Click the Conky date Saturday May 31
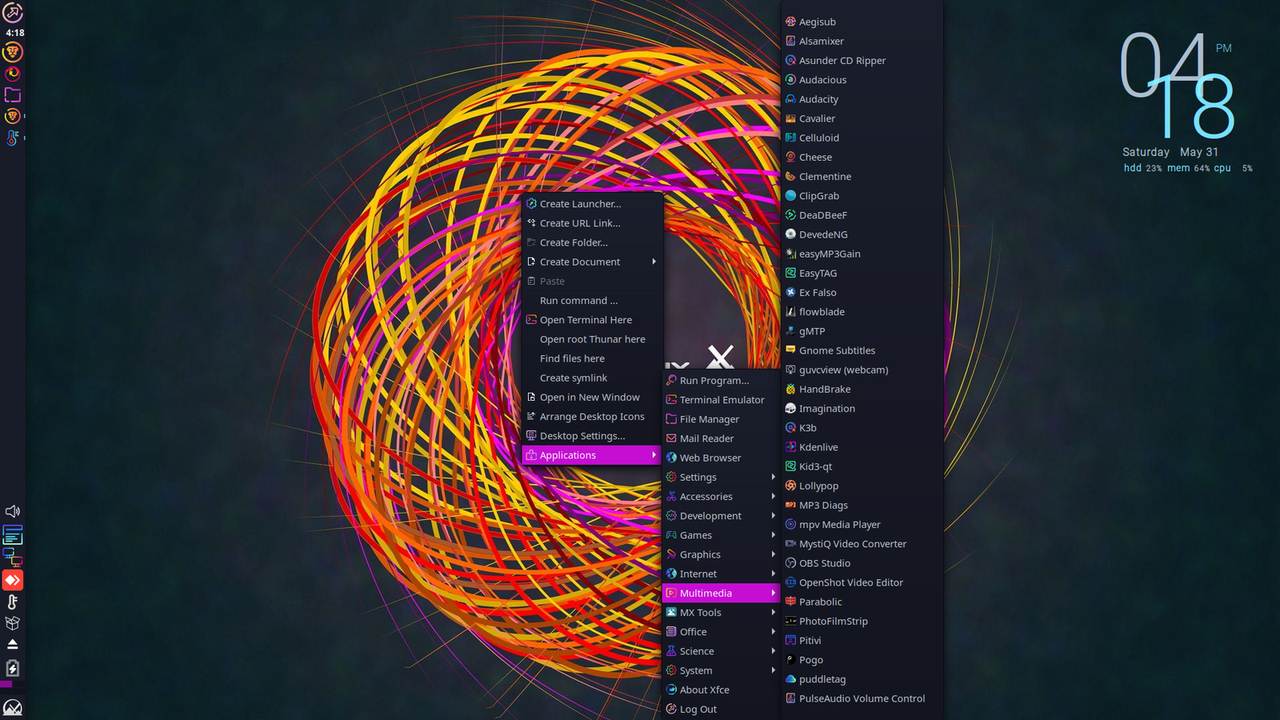The height and width of the screenshot is (720, 1280). pyautogui.click(x=1170, y=152)
